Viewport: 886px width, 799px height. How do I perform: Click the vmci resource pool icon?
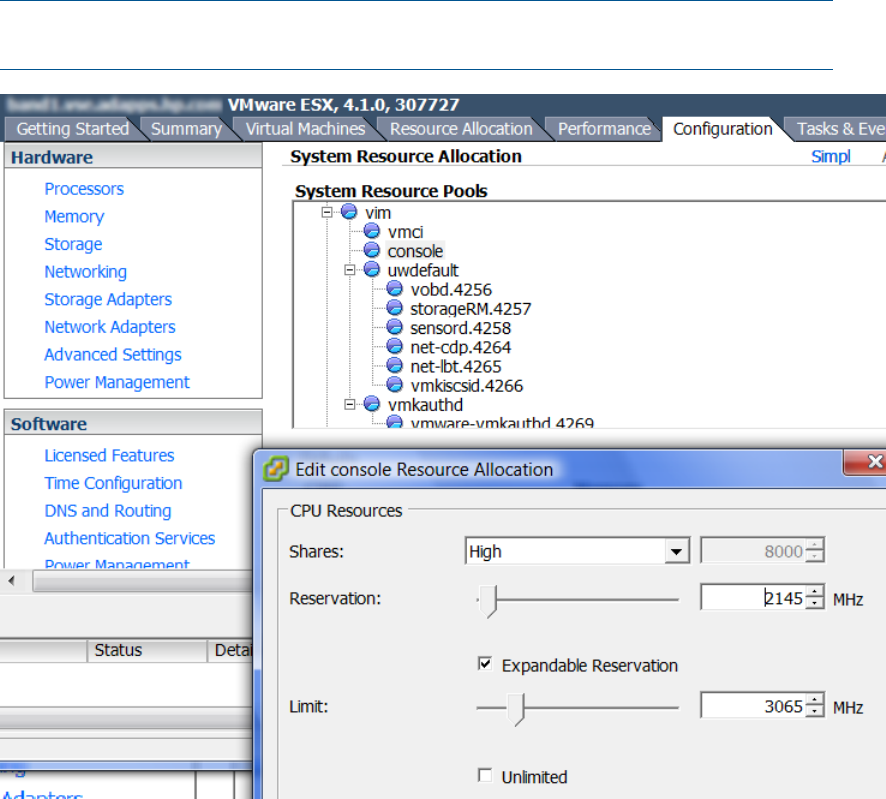pyautogui.click(x=372, y=231)
